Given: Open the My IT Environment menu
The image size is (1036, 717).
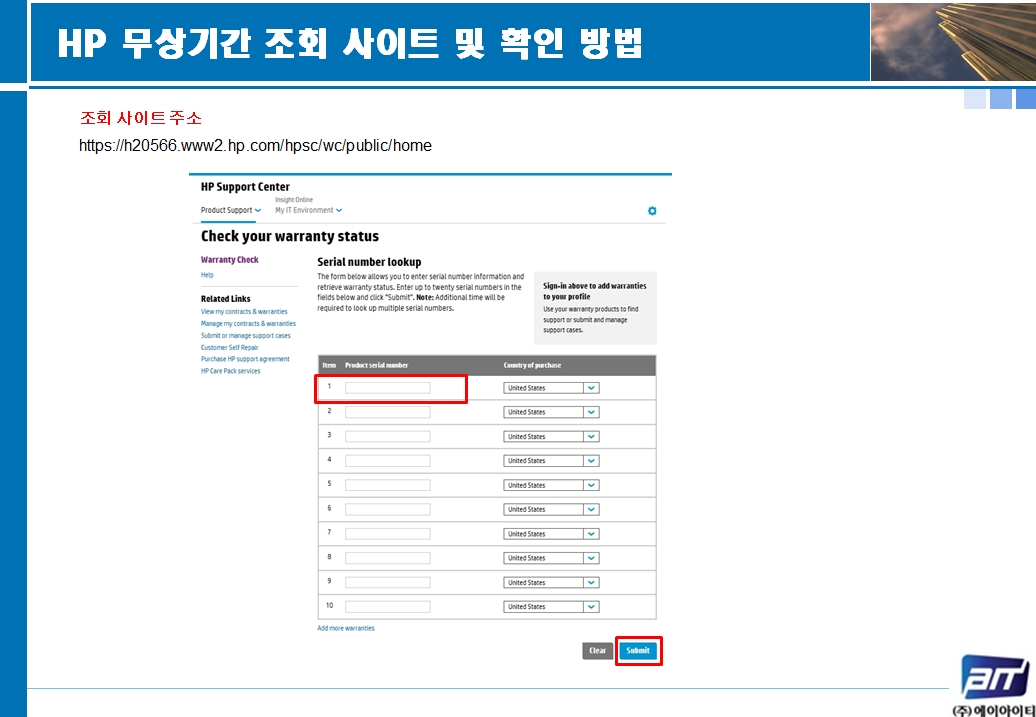Looking at the screenshot, I should point(309,210).
